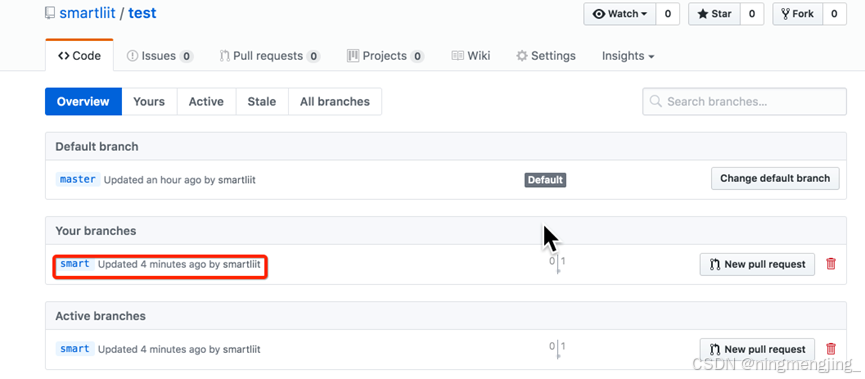Open repository Settings gear tab
This screenshot has width=865, height=379.
click(546, 56)
